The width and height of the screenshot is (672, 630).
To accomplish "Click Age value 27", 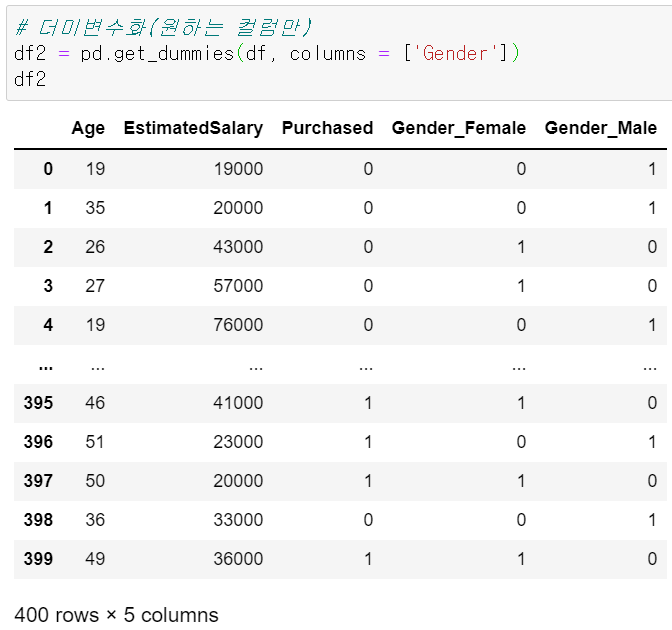I will pos(95,286).
